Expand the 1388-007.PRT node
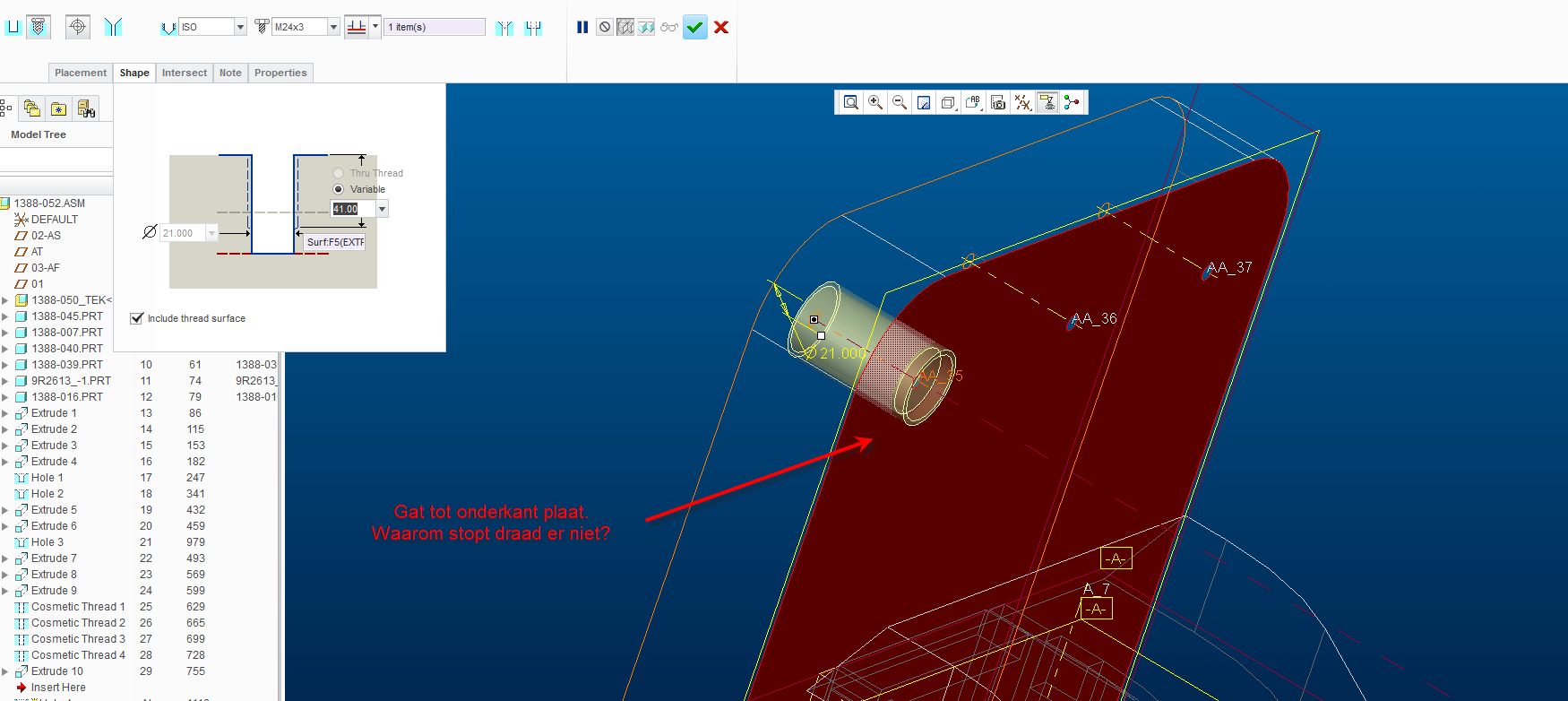 [x=5, y=333]
